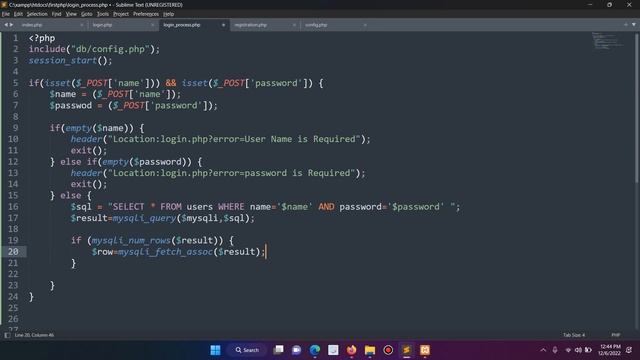Click the SELECT keyword in SQL string

129,207
